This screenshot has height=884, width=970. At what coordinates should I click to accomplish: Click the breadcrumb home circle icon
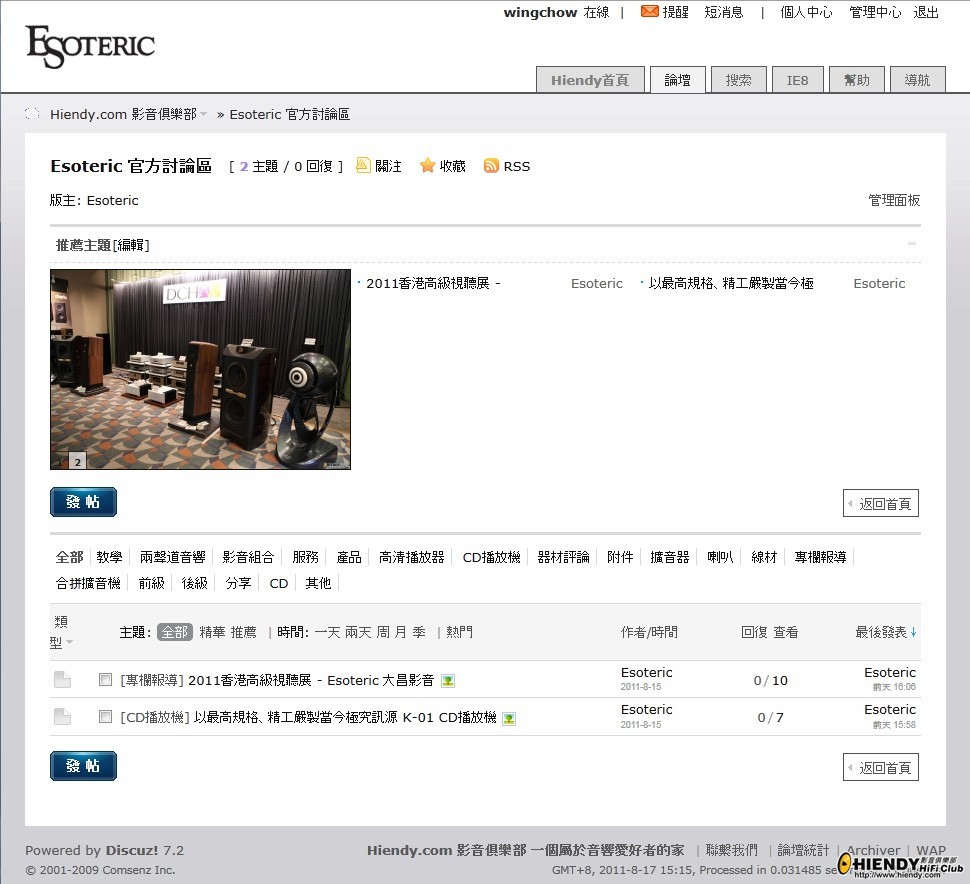click(32, 114)
